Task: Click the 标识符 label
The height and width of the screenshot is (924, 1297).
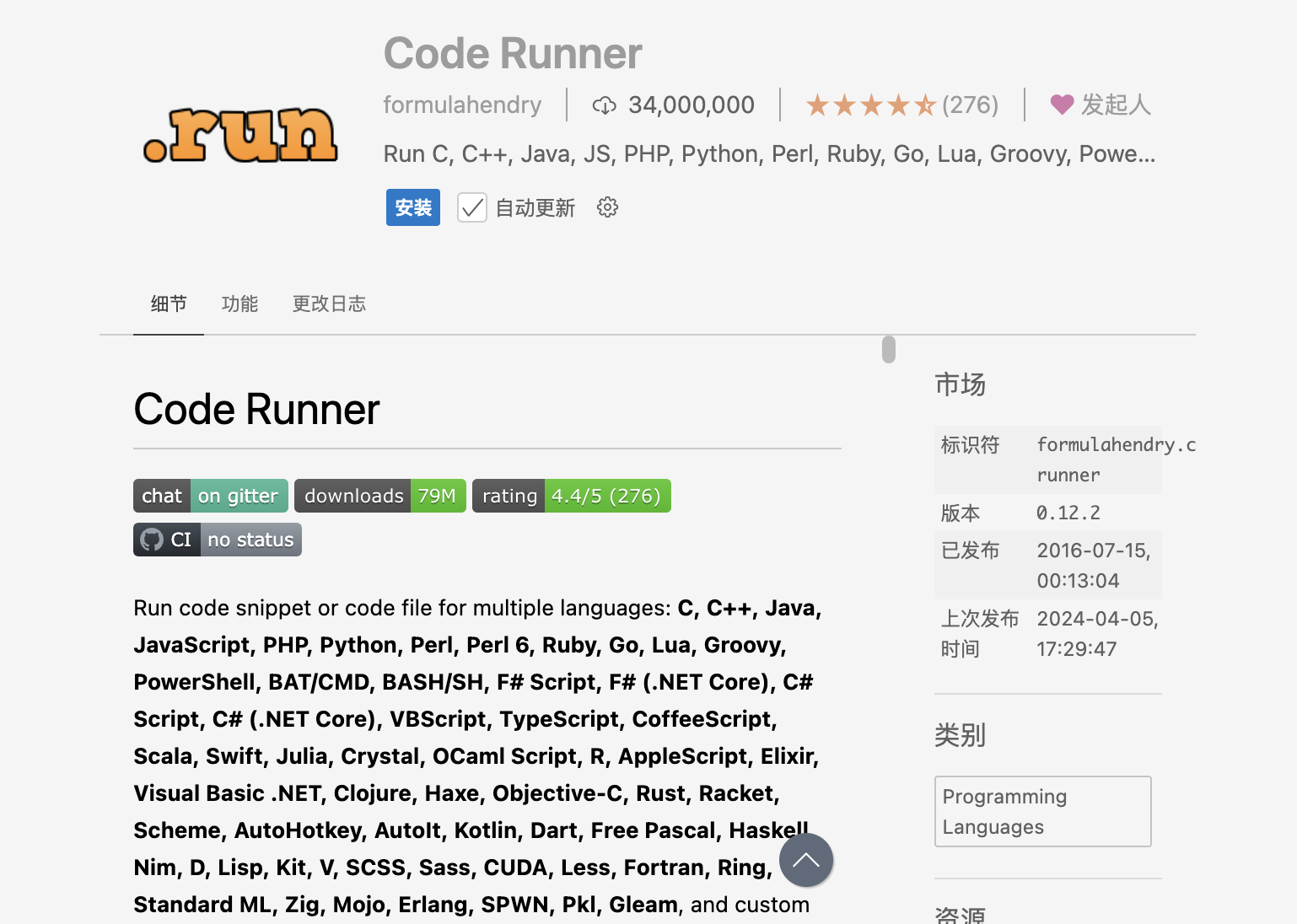Action: click(x=970, y=444)
